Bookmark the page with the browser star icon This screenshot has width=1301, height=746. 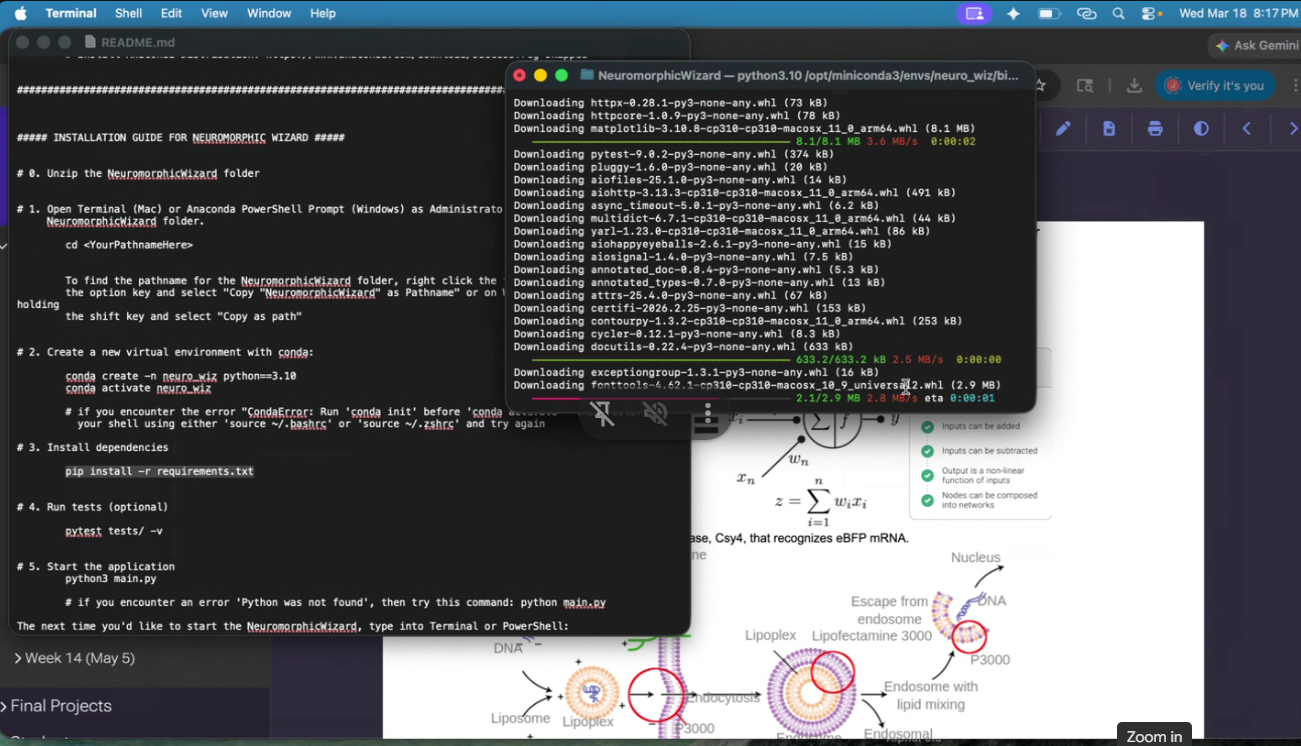(x=1041, y=86)
